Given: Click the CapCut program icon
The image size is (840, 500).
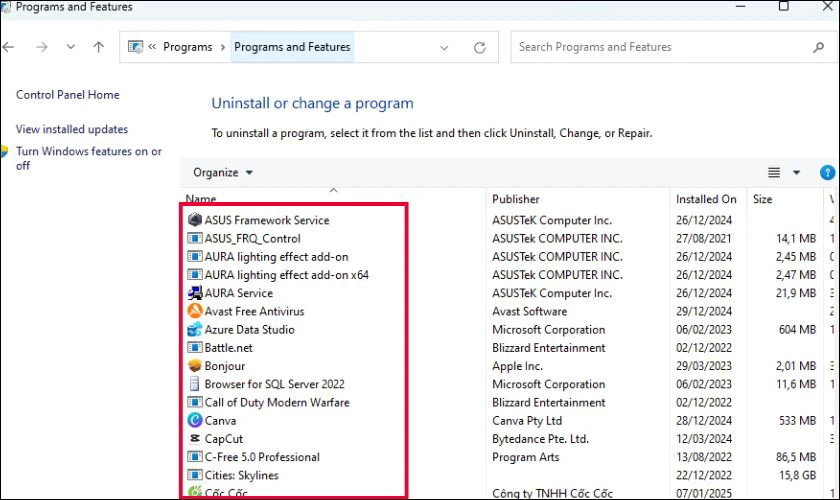Looking at the screenshot, I should click(x=194, y=438).
